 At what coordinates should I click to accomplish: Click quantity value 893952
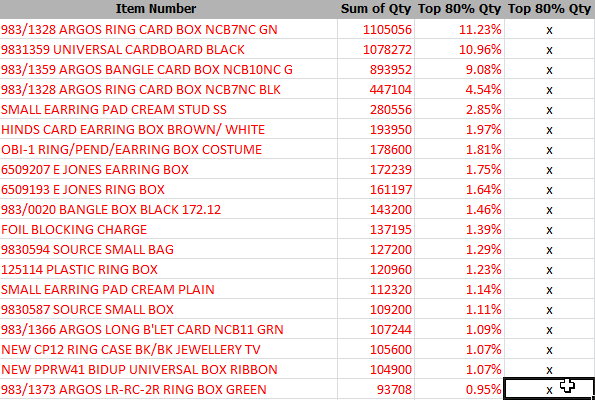(x=390, y=70)
